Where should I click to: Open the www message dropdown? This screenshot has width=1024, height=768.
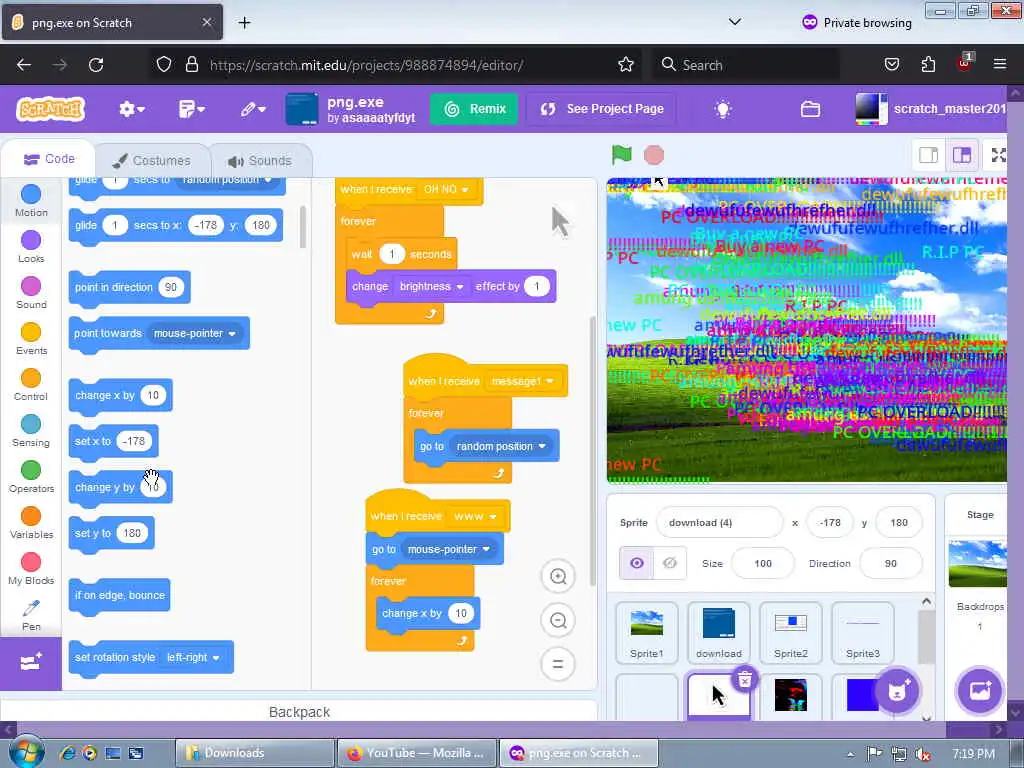(475, 516)
